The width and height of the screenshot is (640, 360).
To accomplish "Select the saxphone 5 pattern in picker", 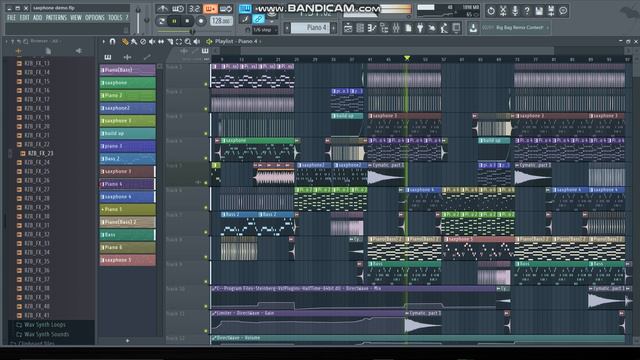I will [x=127, y=260].
